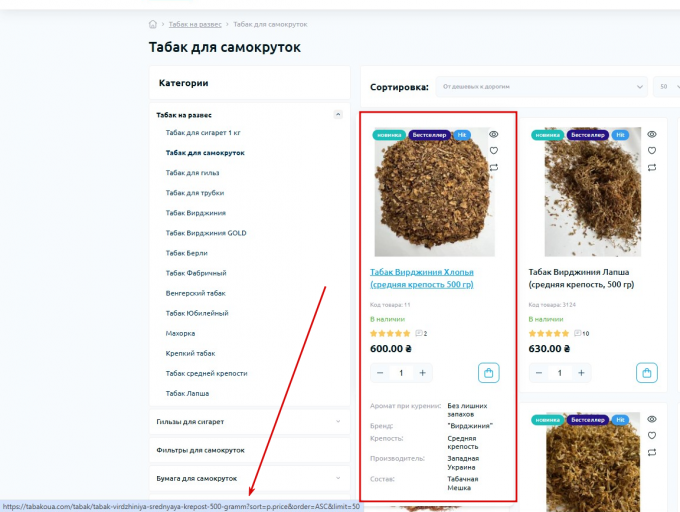Viewport: 680px width, 512px height.
Task: Open category 'Табак Берли'
Action: [x=186, y=253]
